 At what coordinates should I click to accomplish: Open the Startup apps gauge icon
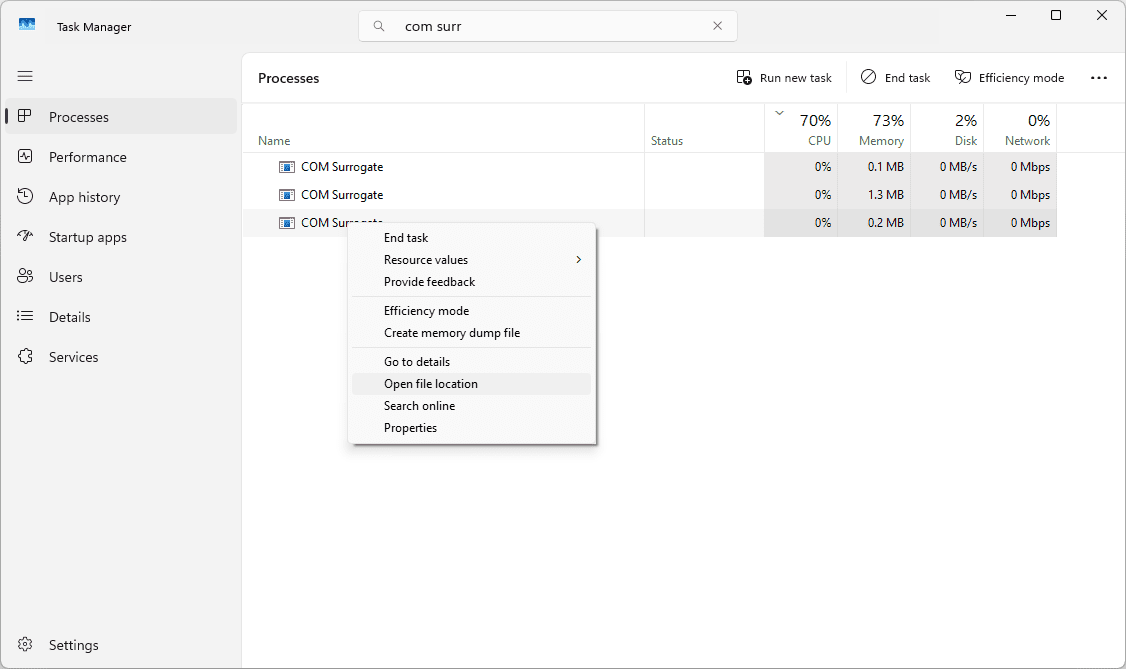(x=25, y=236)
